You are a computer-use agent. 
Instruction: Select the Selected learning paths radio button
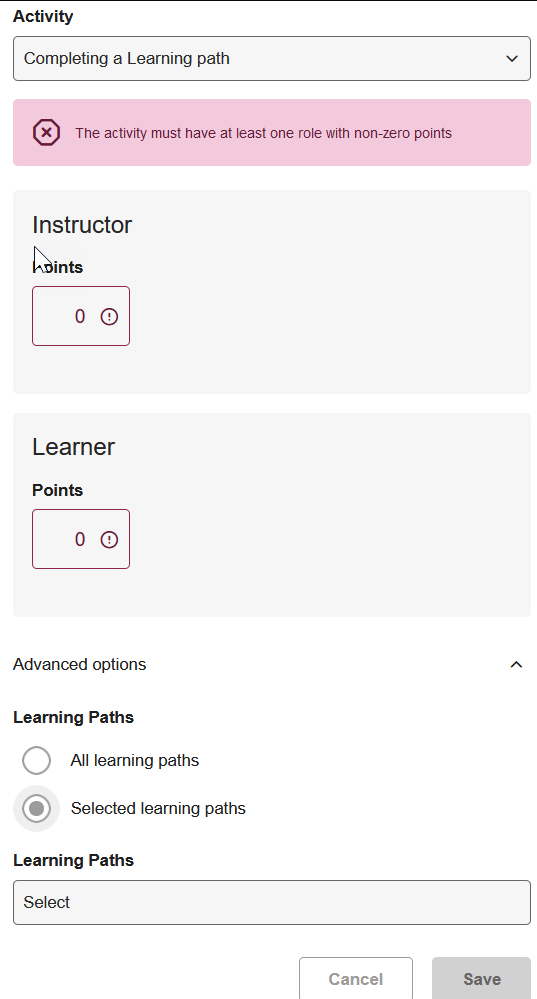coord(36,809)
